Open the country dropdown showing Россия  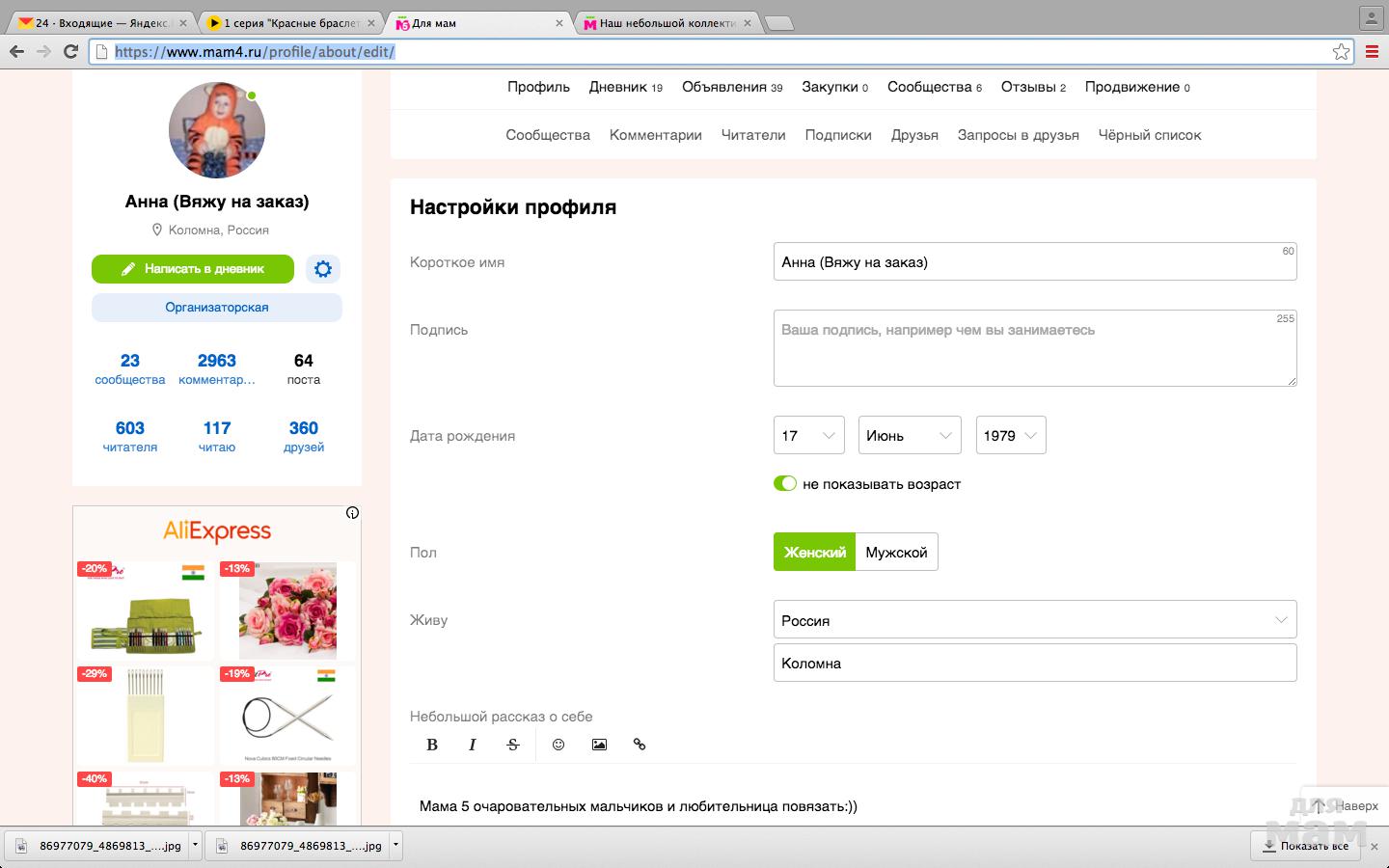tap(1034, 620)
